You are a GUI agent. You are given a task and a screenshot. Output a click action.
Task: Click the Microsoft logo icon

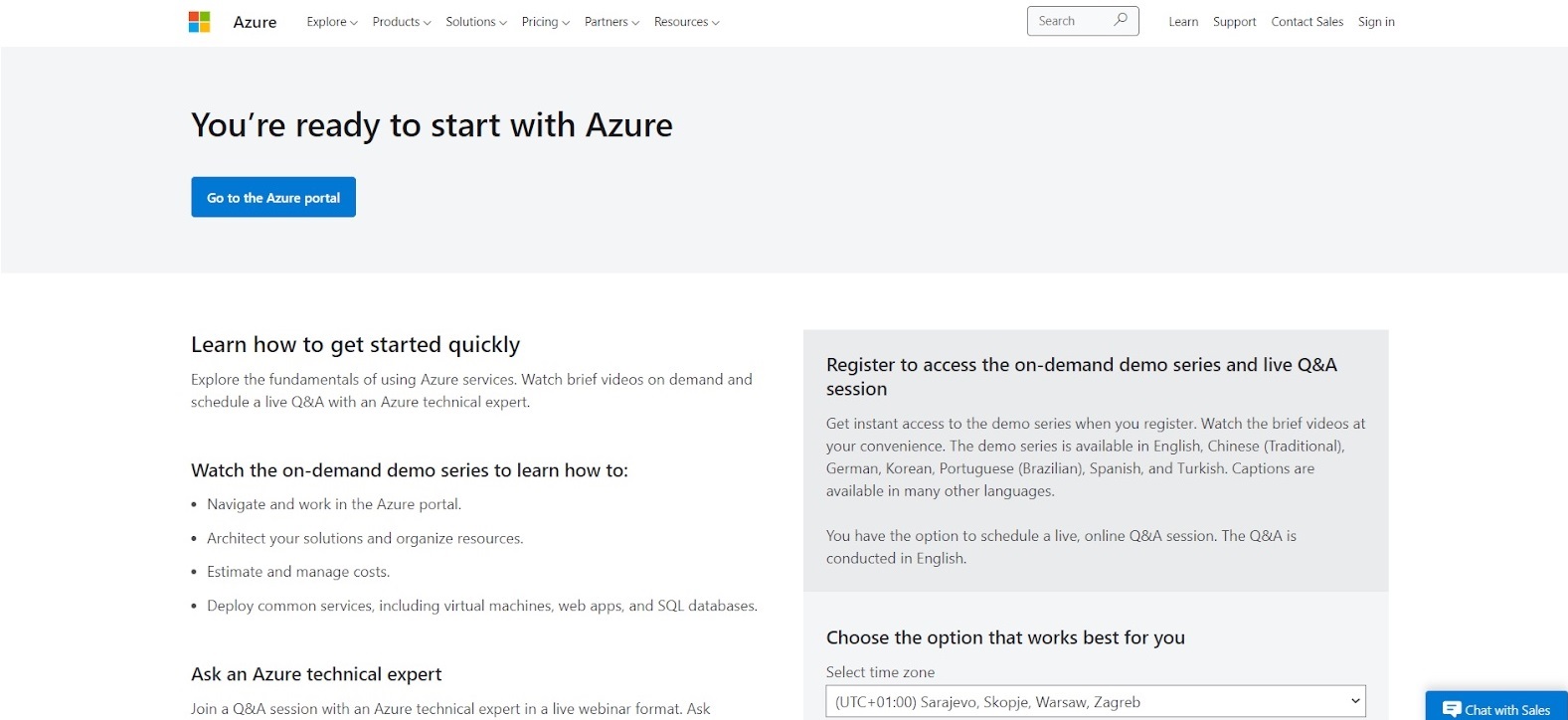[200, 22]
